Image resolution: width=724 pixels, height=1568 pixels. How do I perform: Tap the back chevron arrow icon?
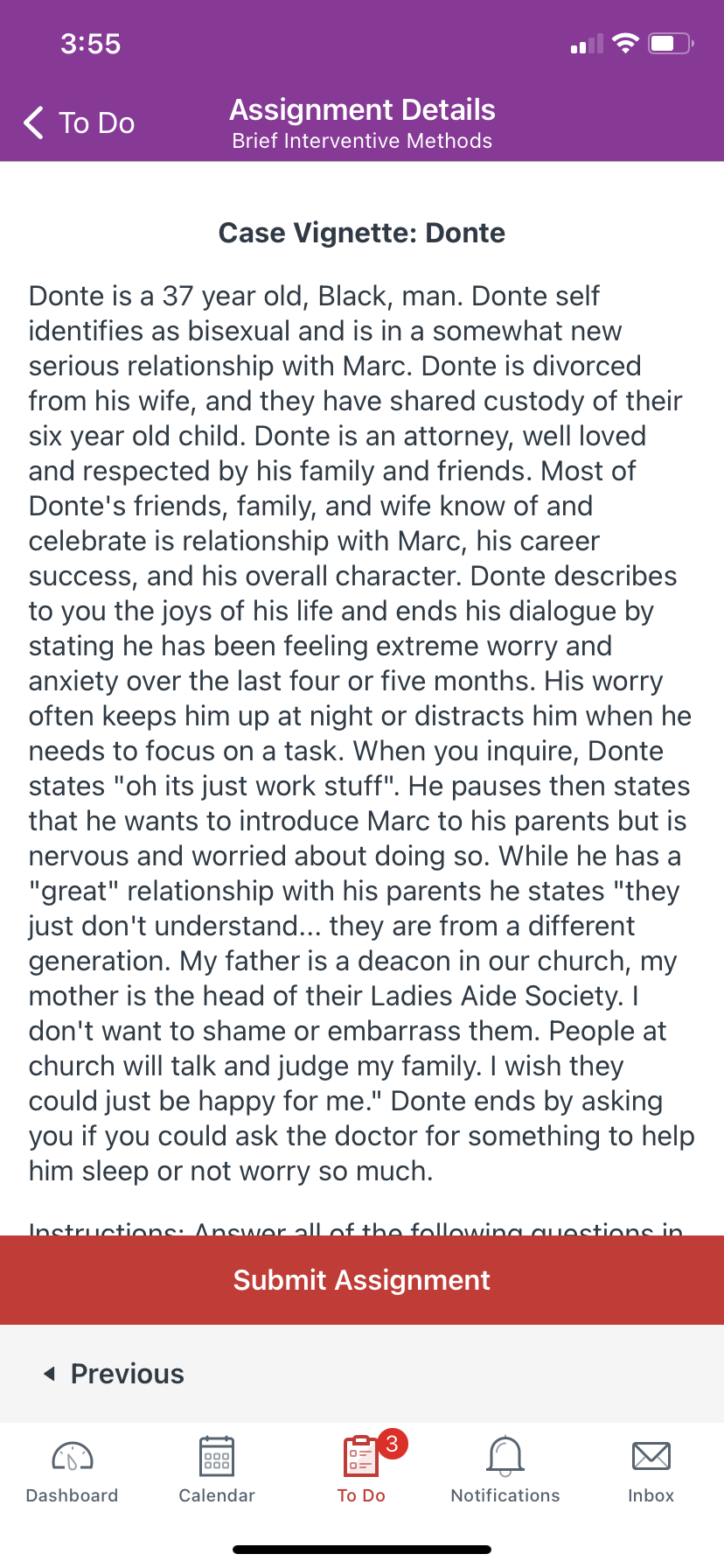pos(33,122)
